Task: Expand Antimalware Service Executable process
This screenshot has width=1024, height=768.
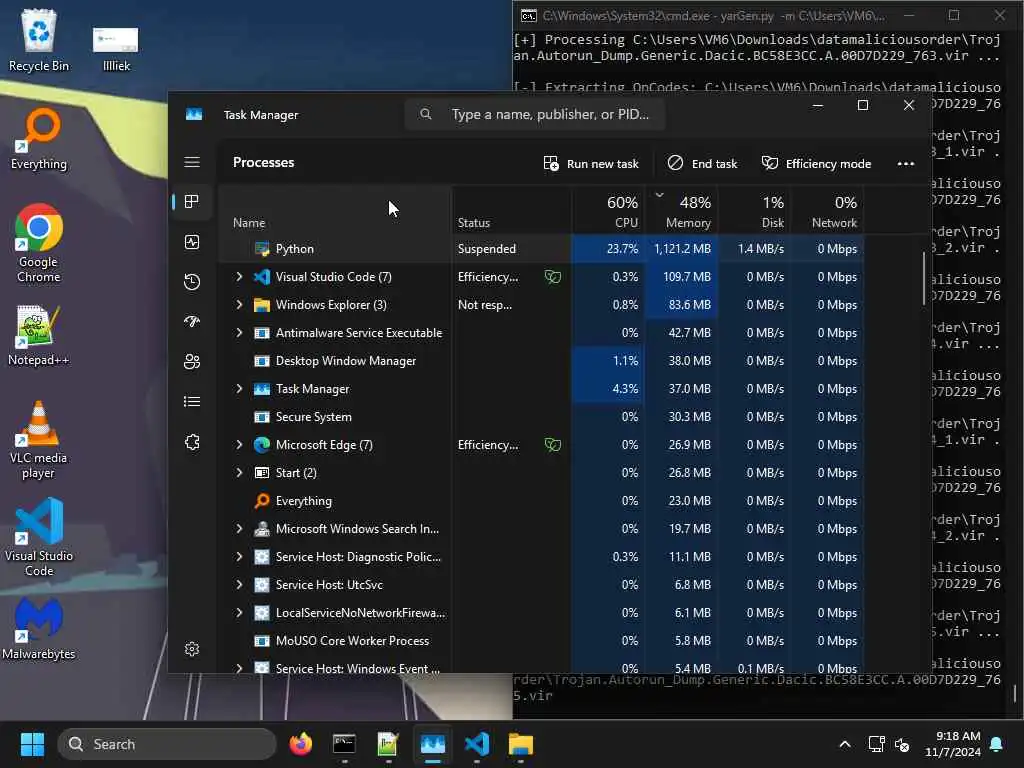Action: (239, 333)
